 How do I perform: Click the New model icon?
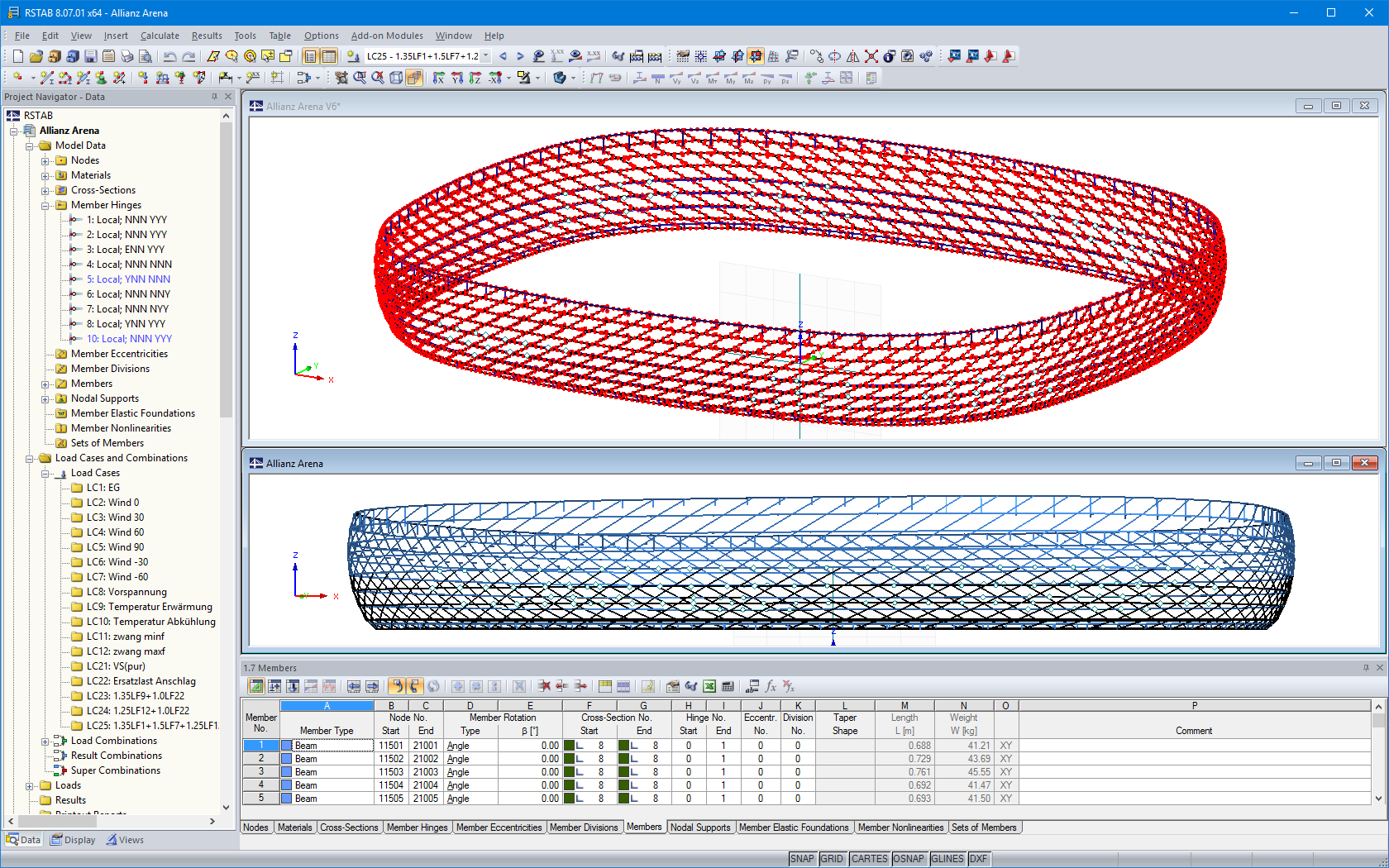click(17, 55)
